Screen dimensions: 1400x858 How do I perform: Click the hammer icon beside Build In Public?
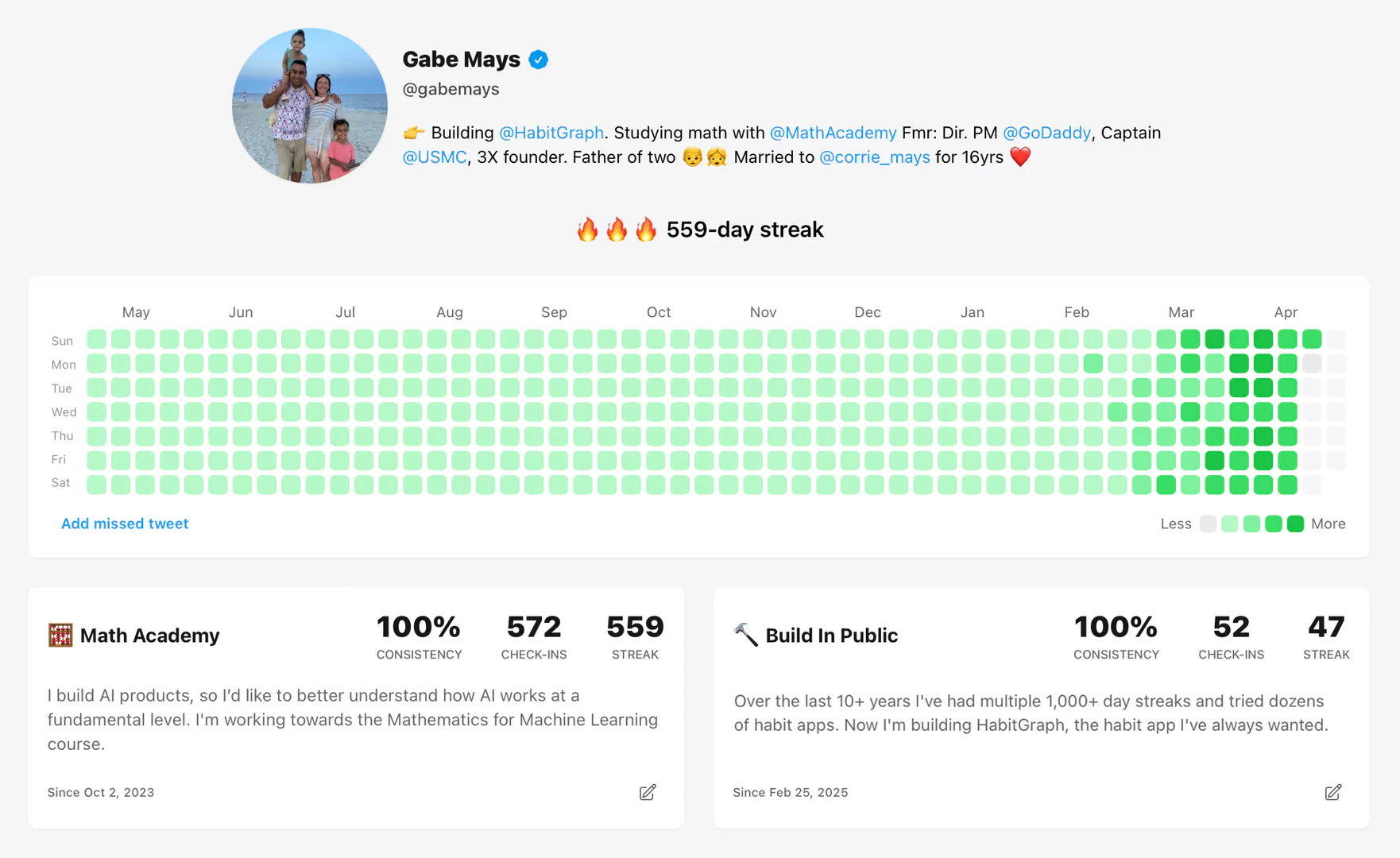pyautogui.click(x=746, y=635)
